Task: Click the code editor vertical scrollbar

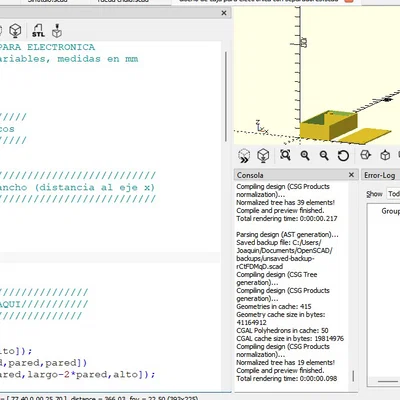Action: (x=226, y=97)
